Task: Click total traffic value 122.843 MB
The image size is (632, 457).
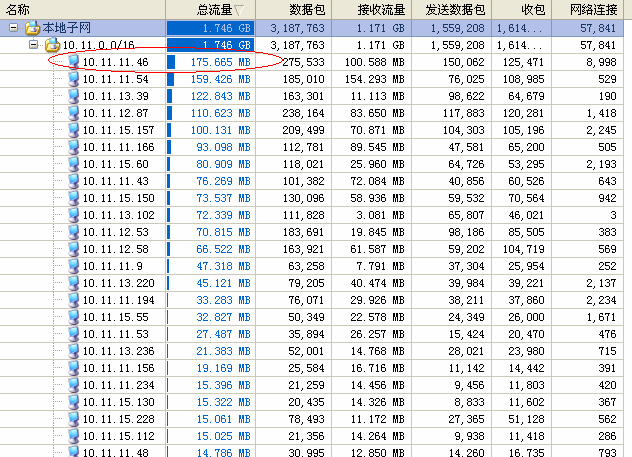Action: click(220, 96)
